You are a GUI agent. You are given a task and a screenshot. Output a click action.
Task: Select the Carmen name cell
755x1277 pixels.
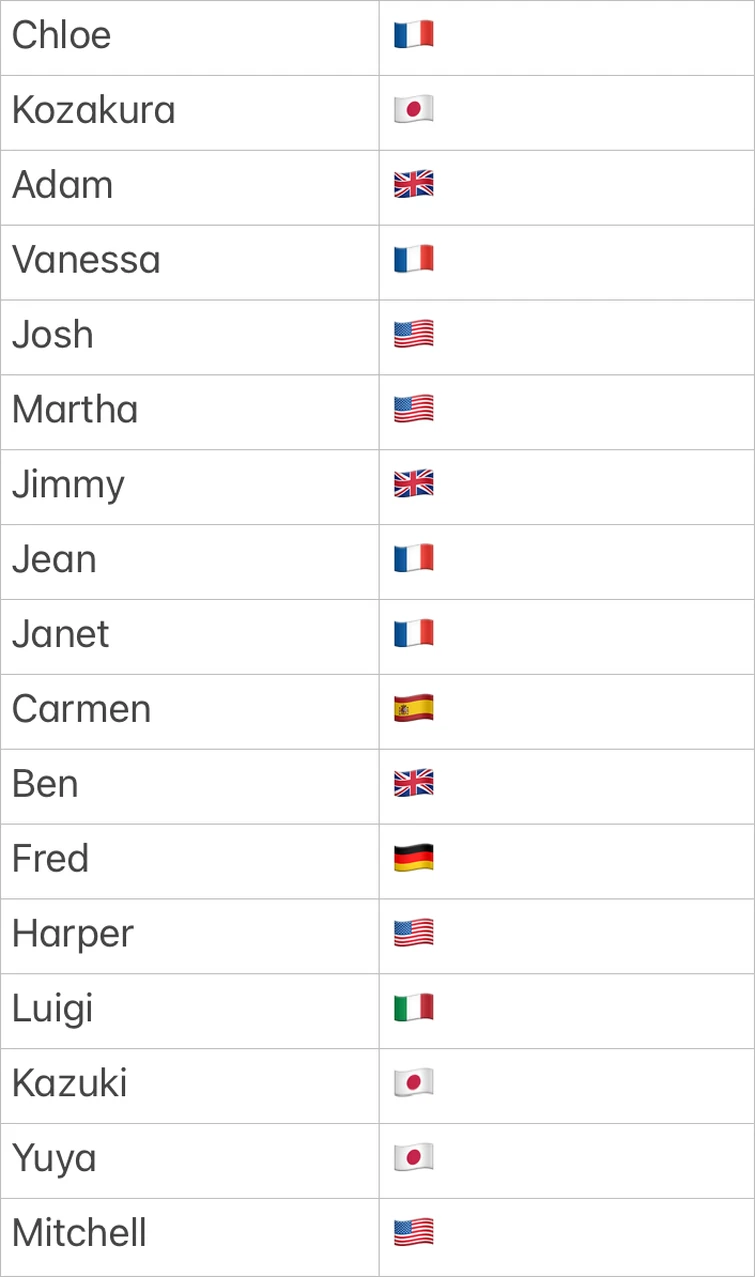(81, 709)
